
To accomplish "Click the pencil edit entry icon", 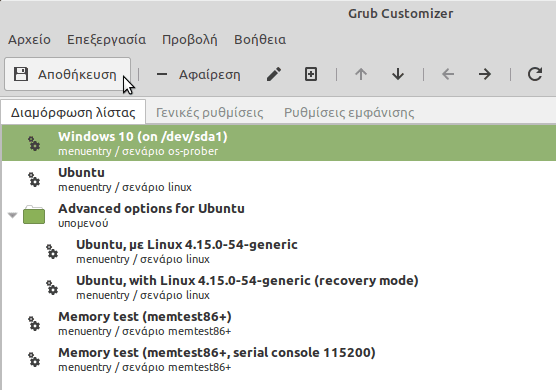I will tap(274, 74).
